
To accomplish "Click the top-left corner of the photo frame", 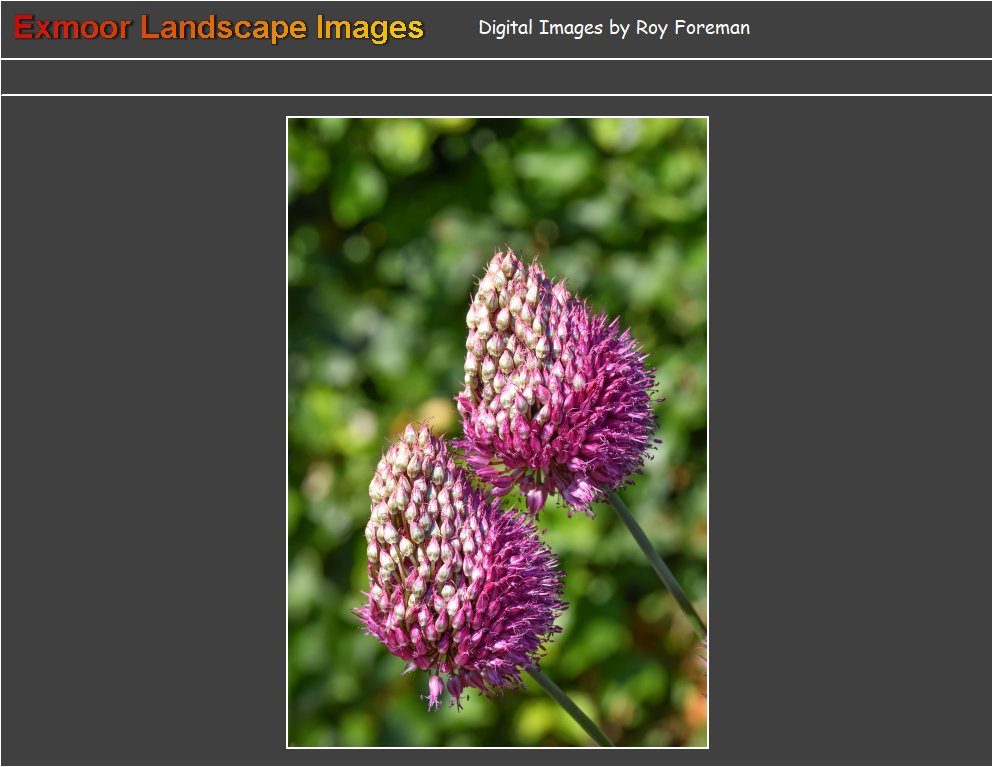I will tap(290, 120).
